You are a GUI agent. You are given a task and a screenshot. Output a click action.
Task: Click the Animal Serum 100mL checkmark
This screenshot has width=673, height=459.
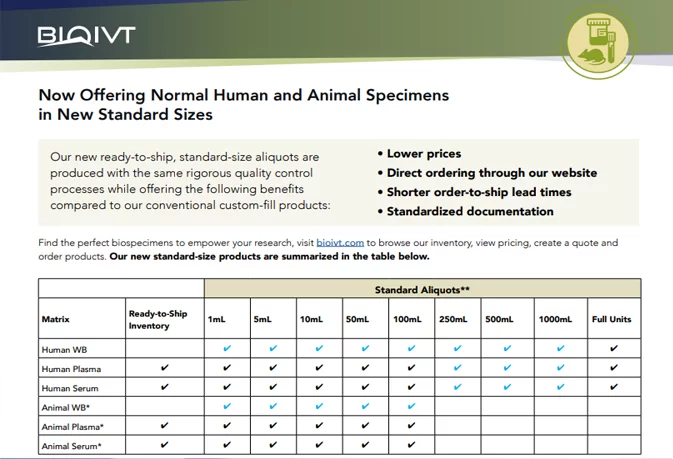coord(411,445)
